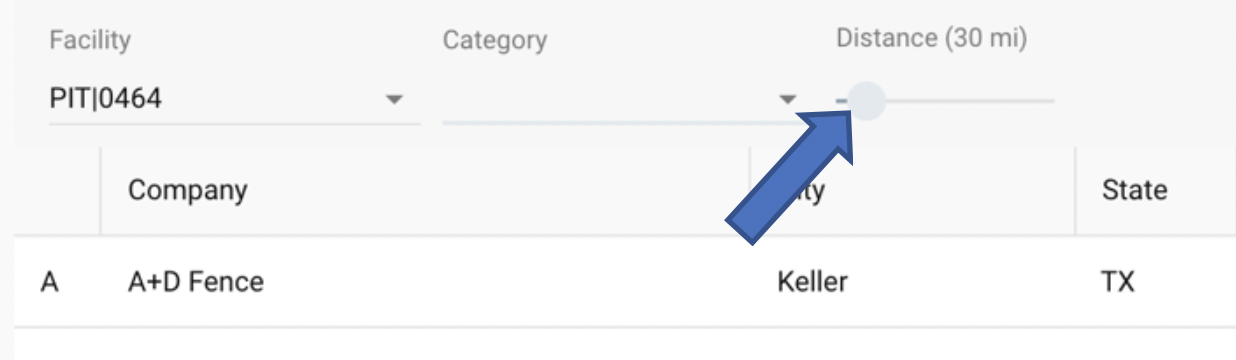The height and width of the screenshot is (360, 1236).
Task: Click the blank header cell before Company
Action: pyautogui.click(x=57, y=191)
